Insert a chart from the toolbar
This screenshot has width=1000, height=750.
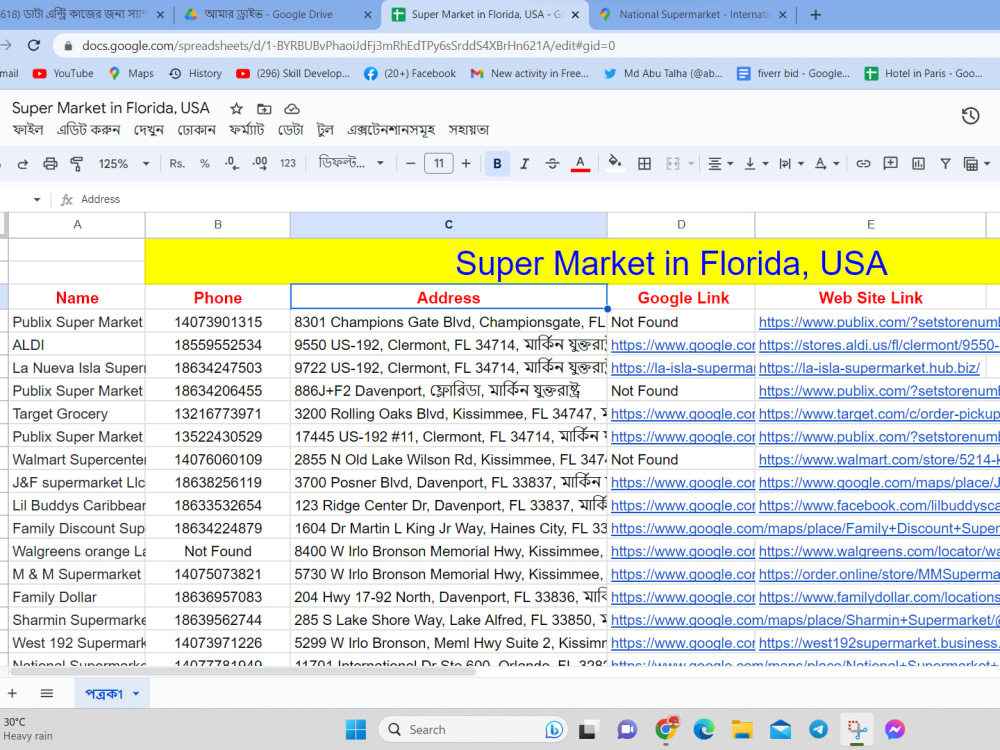coord(918,164)
